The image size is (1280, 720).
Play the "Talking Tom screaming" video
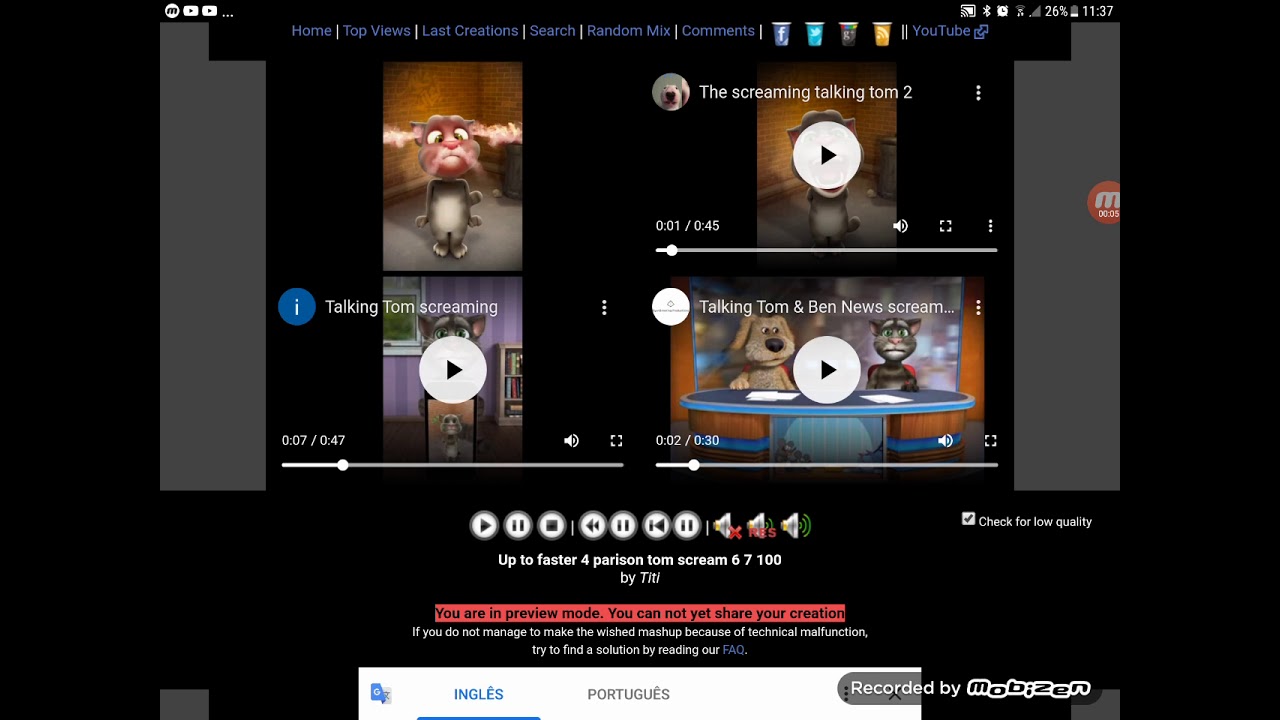453,370
